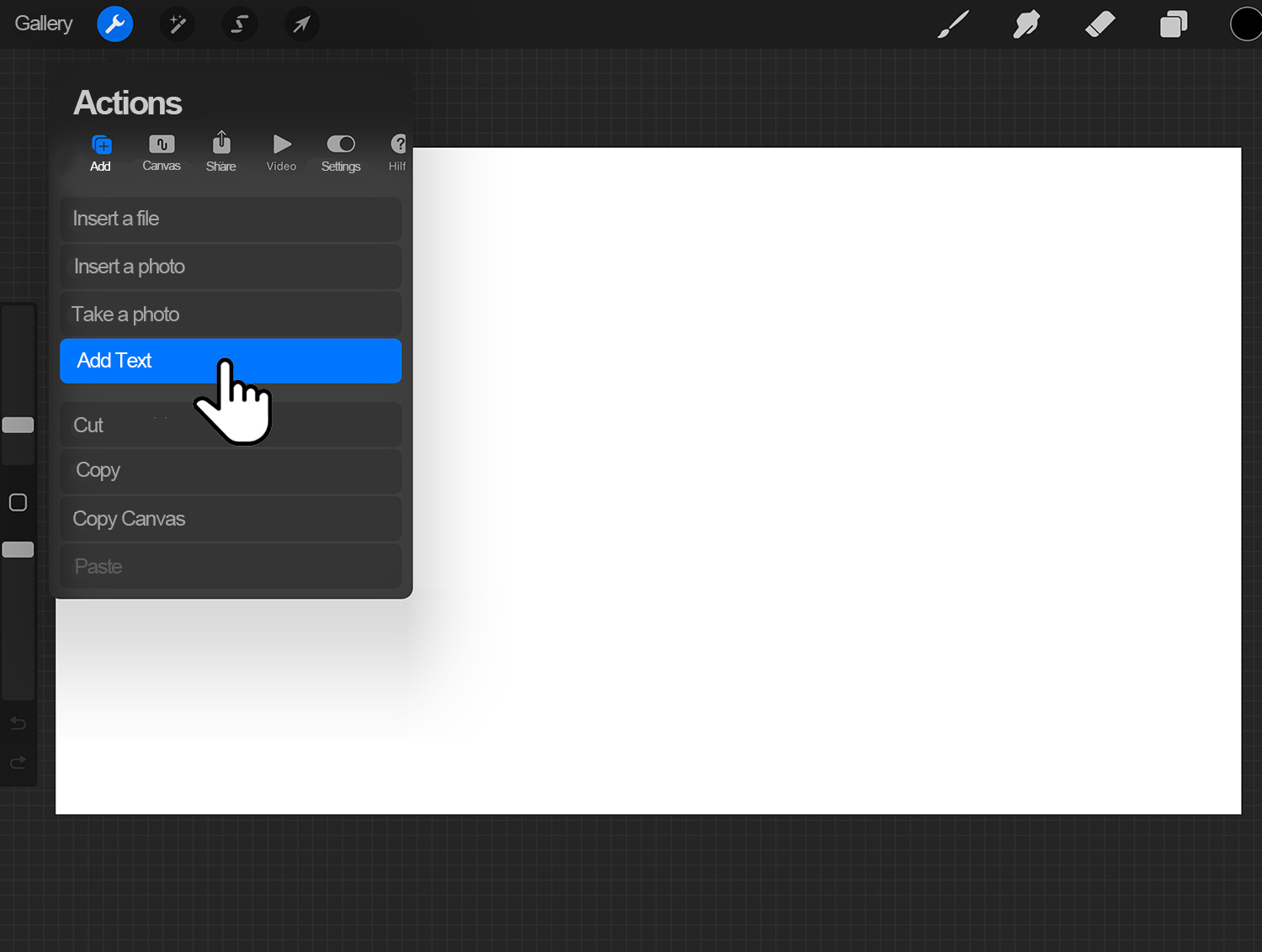Viewport: 1262px width, 952px height.
Task: Switch to the Share tab
Action: (220, 151)
